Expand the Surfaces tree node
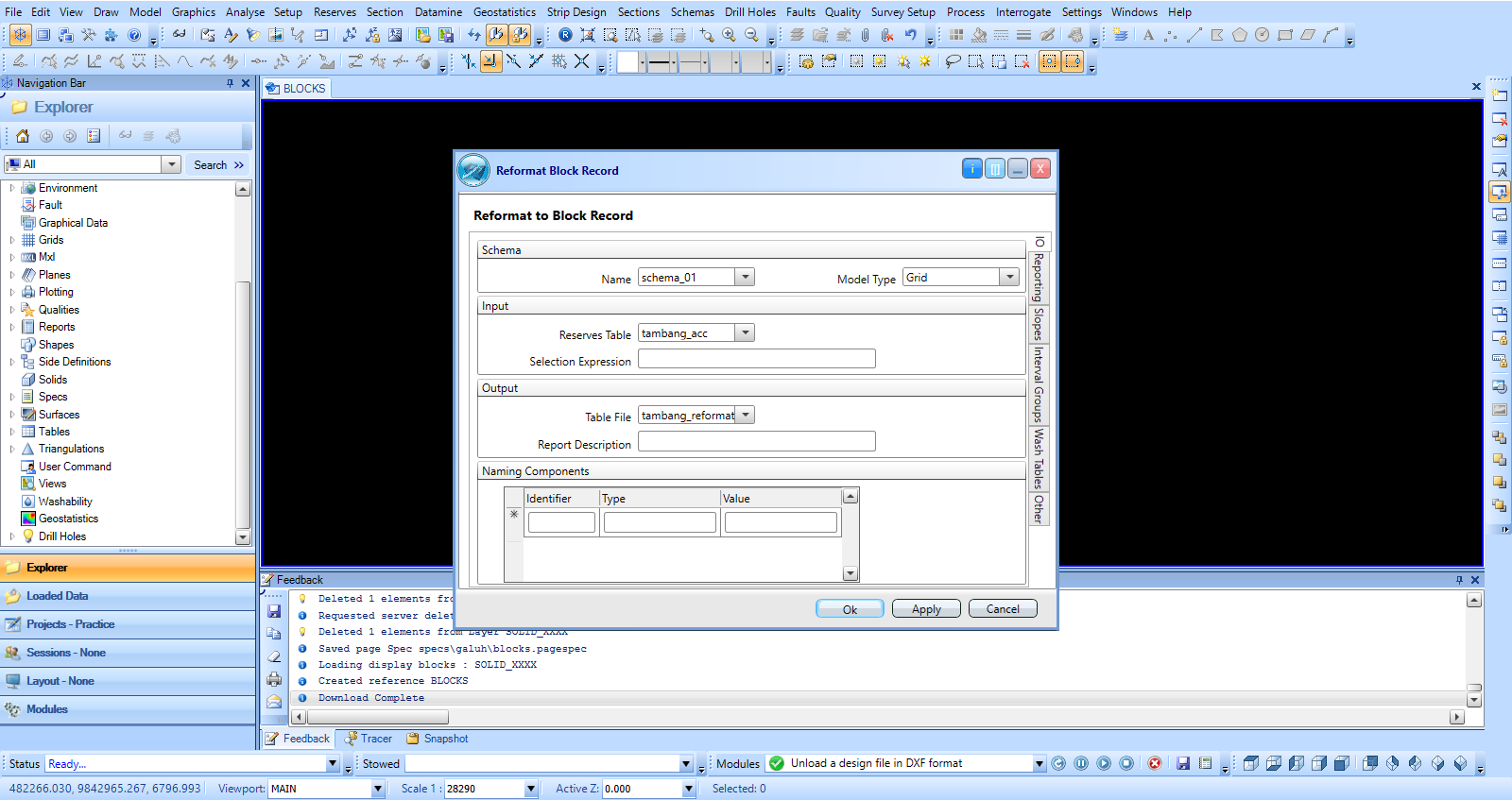The width and height of the screenshot is (1512, 800). (12, 415)
